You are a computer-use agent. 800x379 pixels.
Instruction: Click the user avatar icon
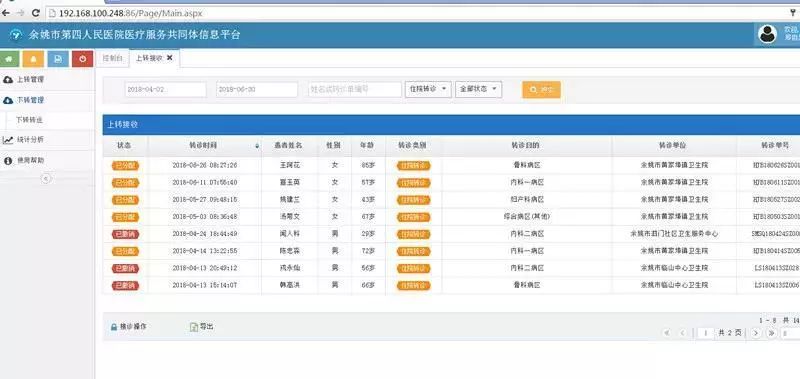pyautogui.click(x=767, y=34)
